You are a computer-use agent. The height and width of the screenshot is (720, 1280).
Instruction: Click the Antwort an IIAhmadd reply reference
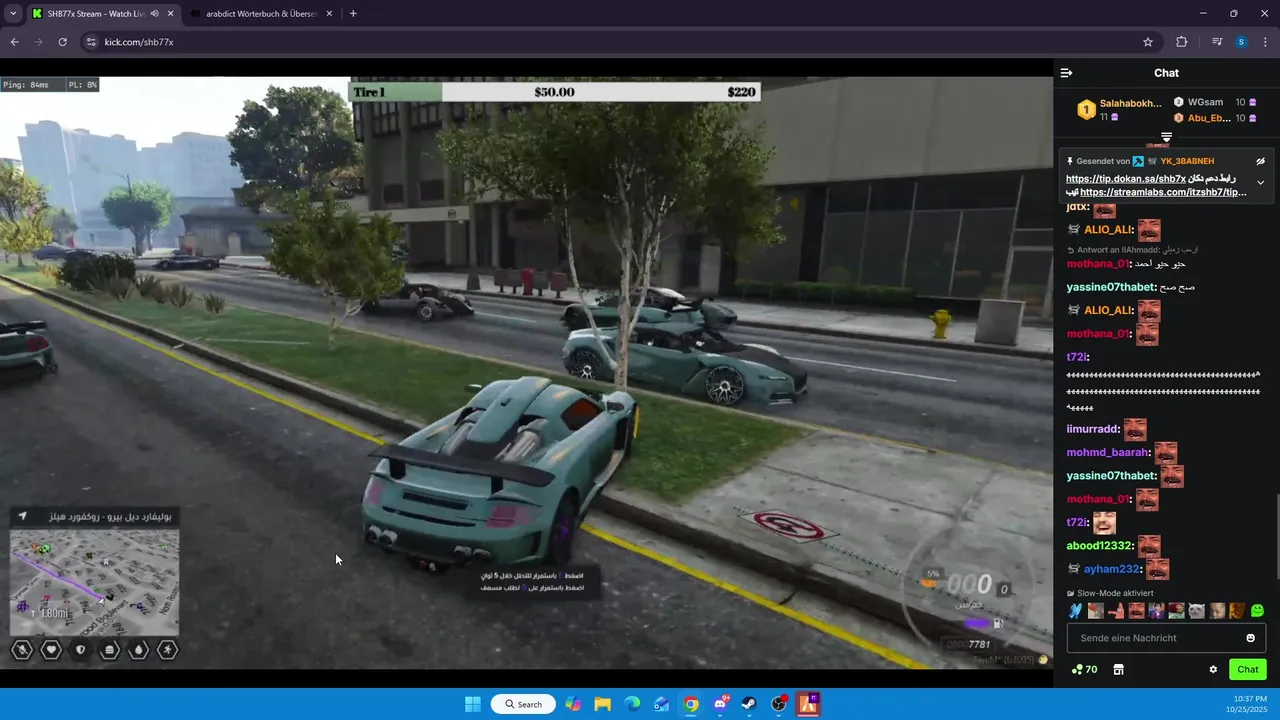tap(1132, 249)
